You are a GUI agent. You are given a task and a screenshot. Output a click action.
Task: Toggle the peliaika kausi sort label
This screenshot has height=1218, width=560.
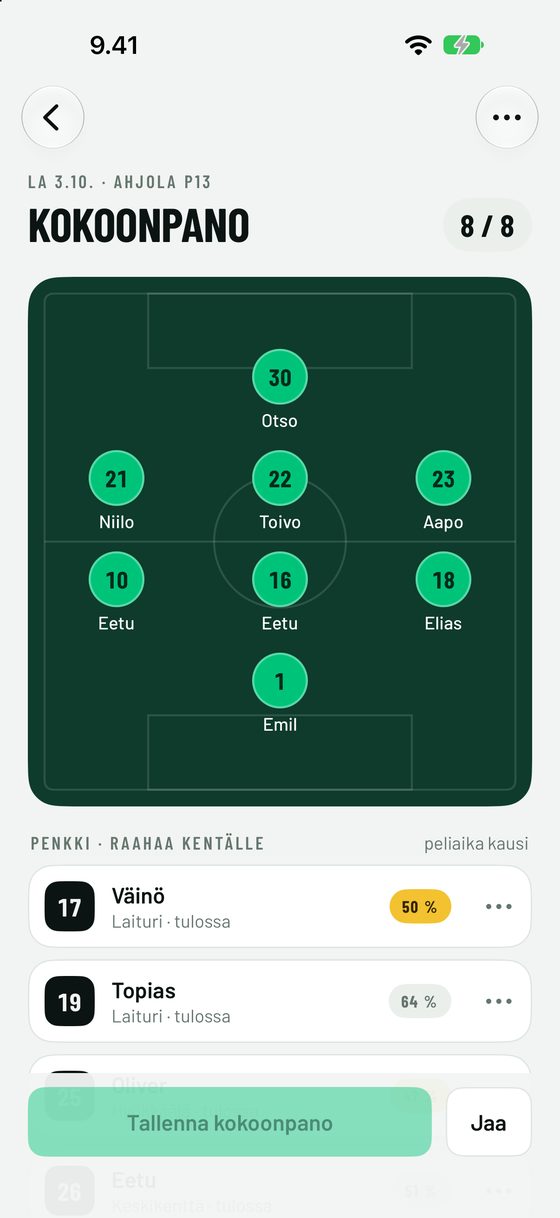[x=476, y=844]
